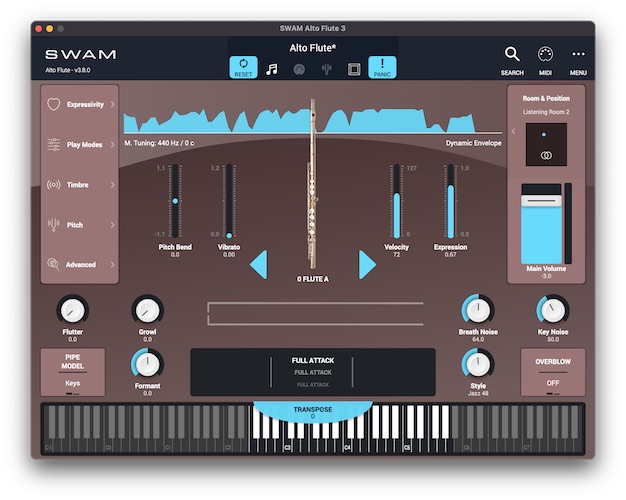Open the music note view icon
This screenshot has height=500, width=626.
[271, 69]
